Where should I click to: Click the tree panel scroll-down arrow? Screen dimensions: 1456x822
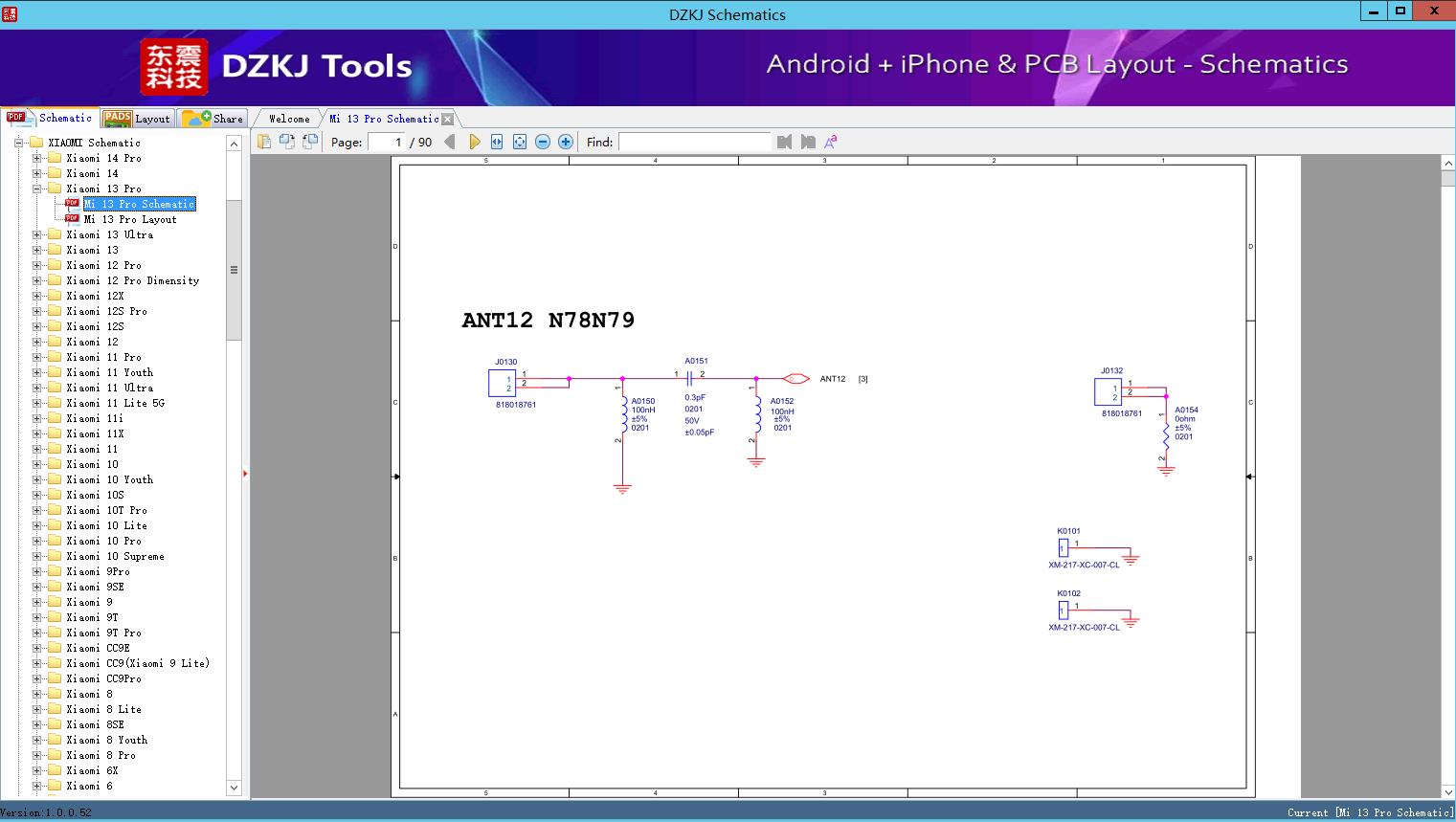click(234, 788)
